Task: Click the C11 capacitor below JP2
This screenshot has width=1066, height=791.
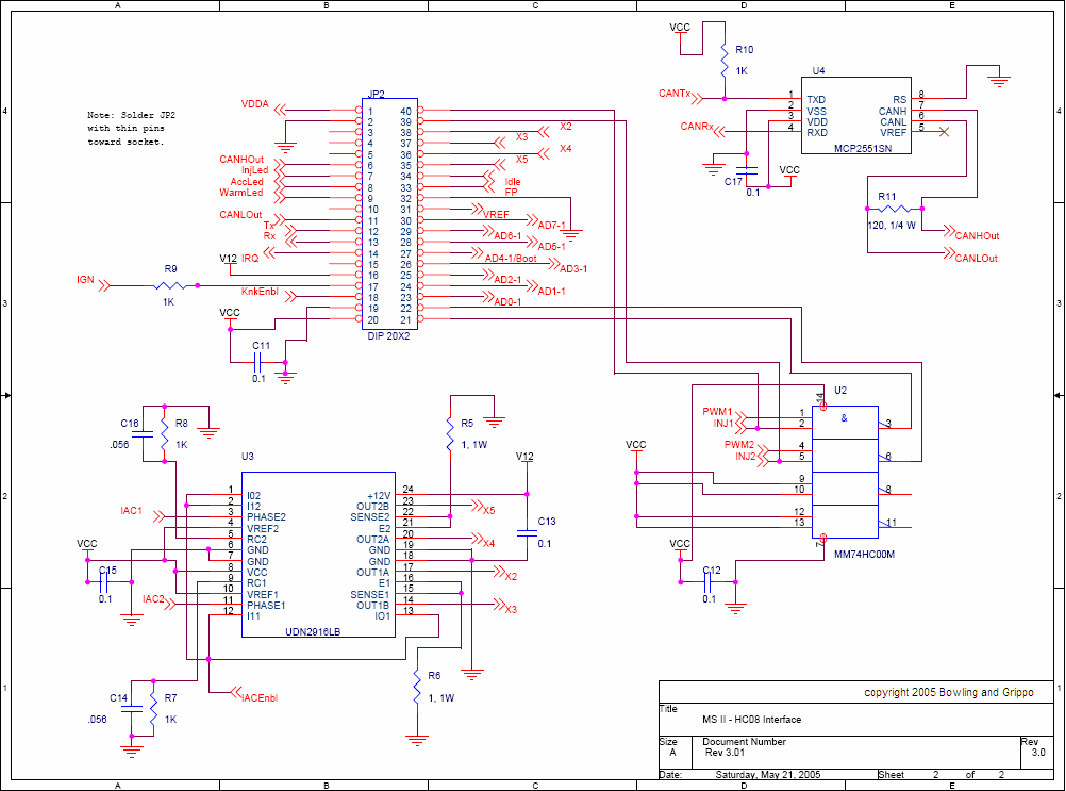Action: click(260, 362)
